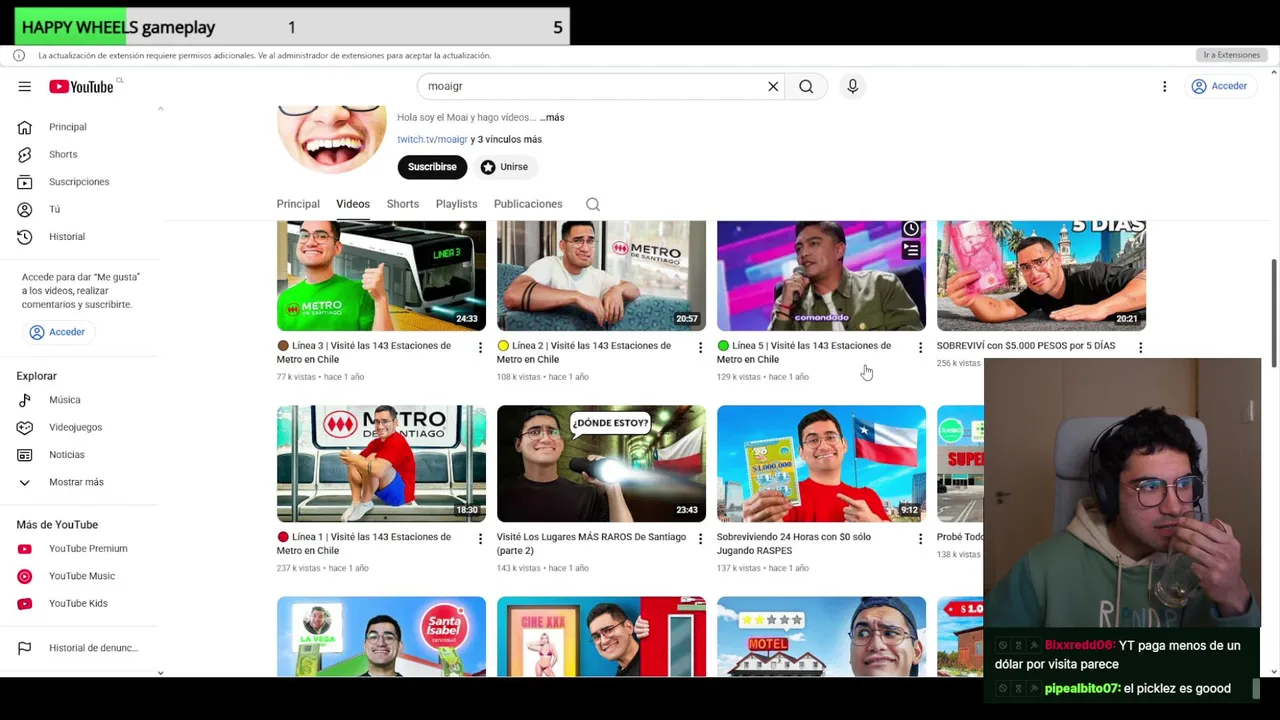This screenshot has width=1280, height=720.
Task: Open Noticias in Explorar section
Action: [x=66, y=455]
